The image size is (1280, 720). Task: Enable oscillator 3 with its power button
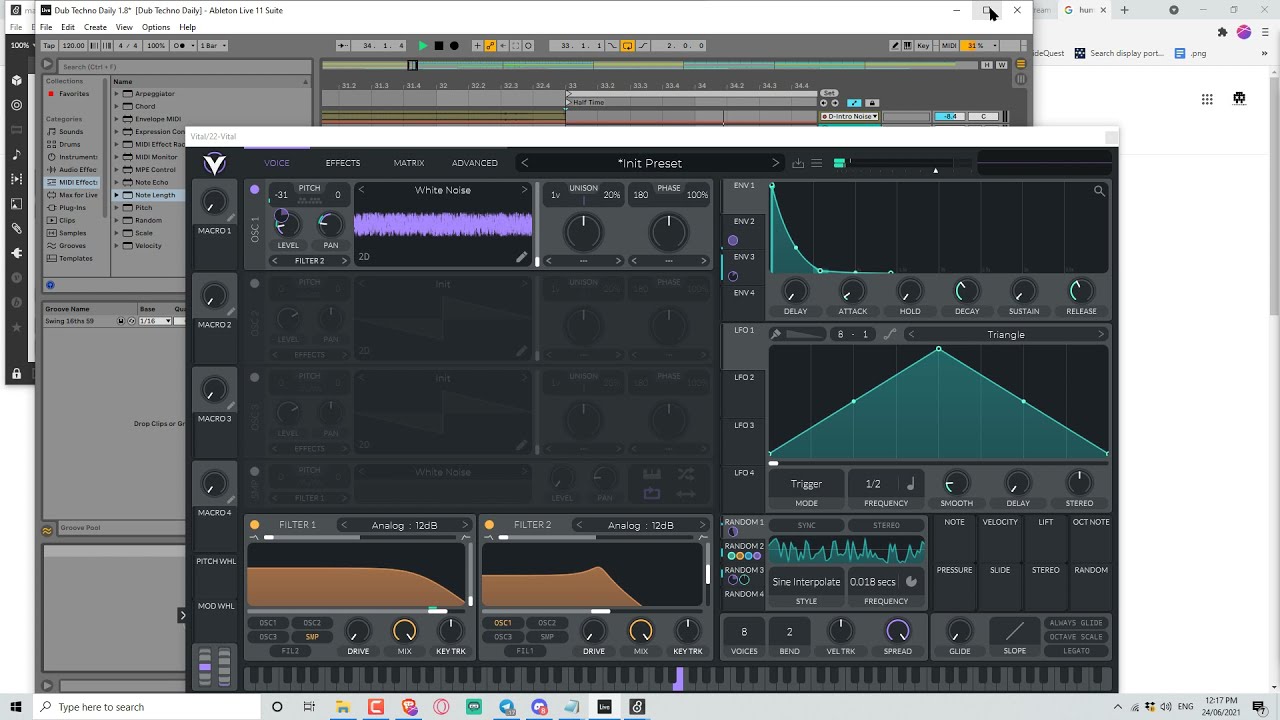point(255,377)
